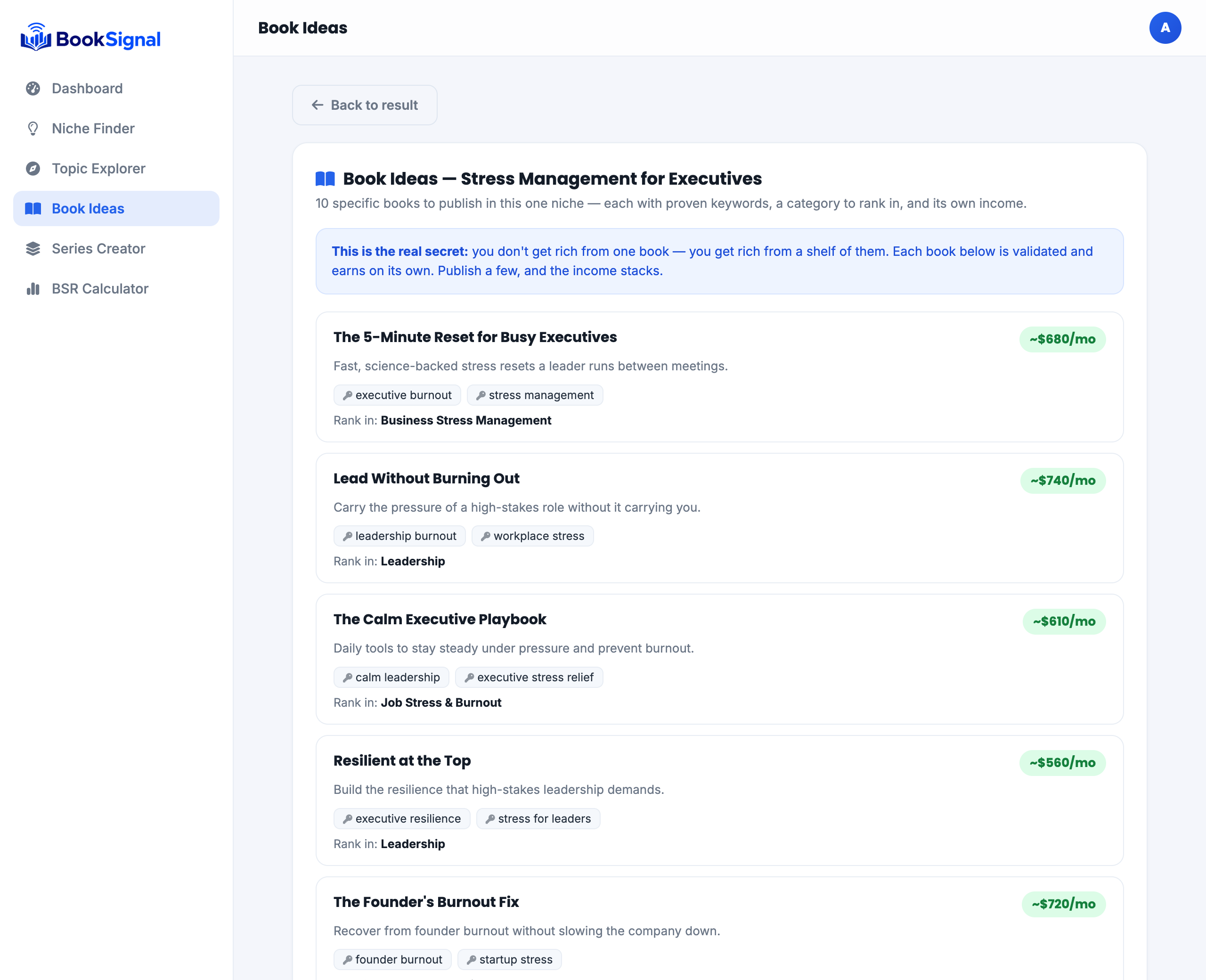Click the ~$740/mo income badge
The width and height of the screenshot is (1206, 980).
point(1063,481)
